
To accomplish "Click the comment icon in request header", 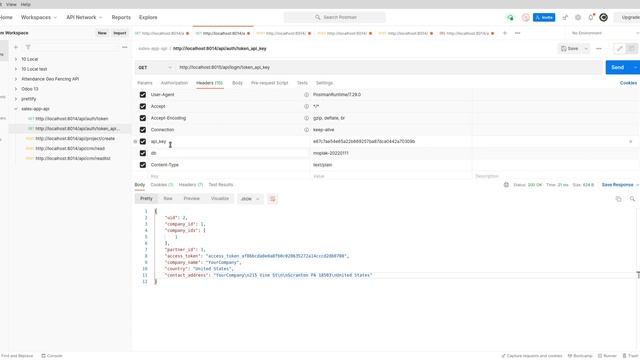I will 631,49.
